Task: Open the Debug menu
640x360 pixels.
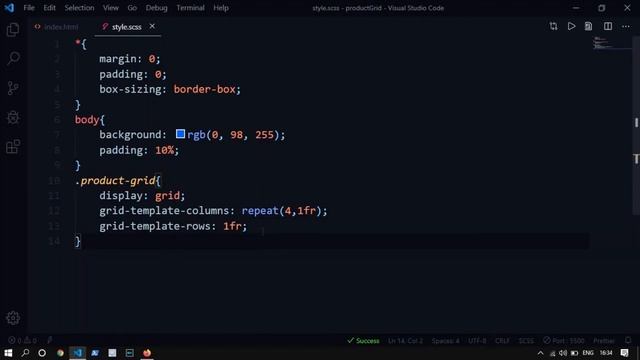Action: coord(156,8)
